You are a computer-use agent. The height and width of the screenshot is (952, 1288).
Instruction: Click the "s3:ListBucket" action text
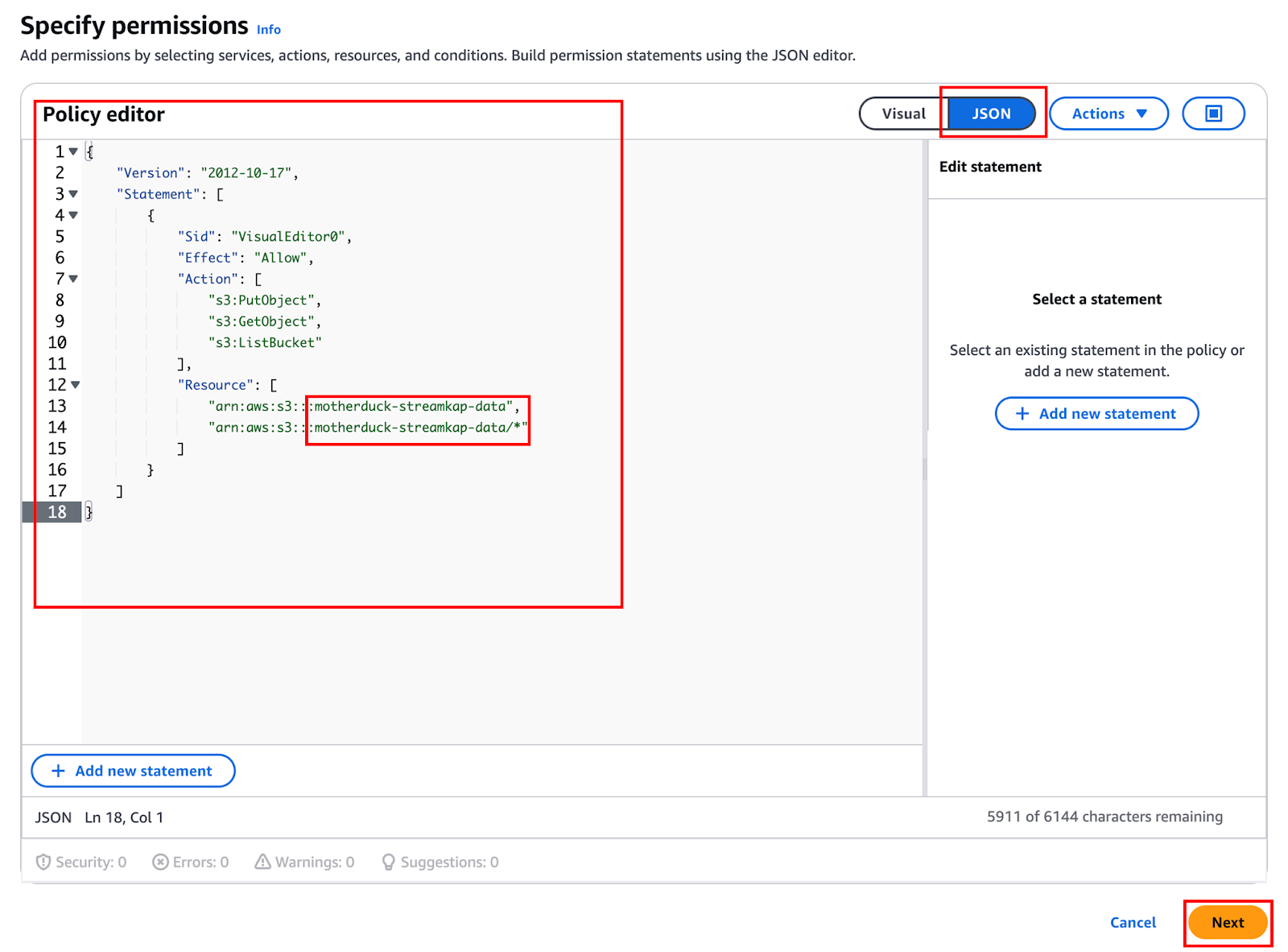click(x=265, y=343)
